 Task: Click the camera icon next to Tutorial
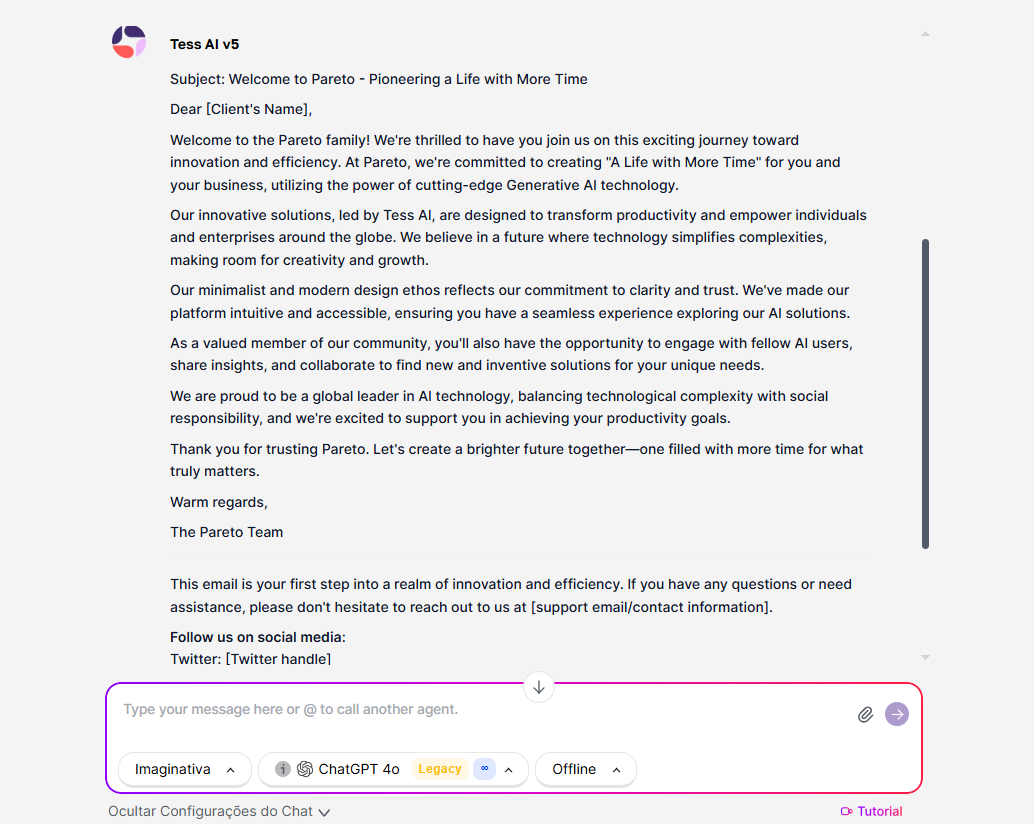[847, 811]
